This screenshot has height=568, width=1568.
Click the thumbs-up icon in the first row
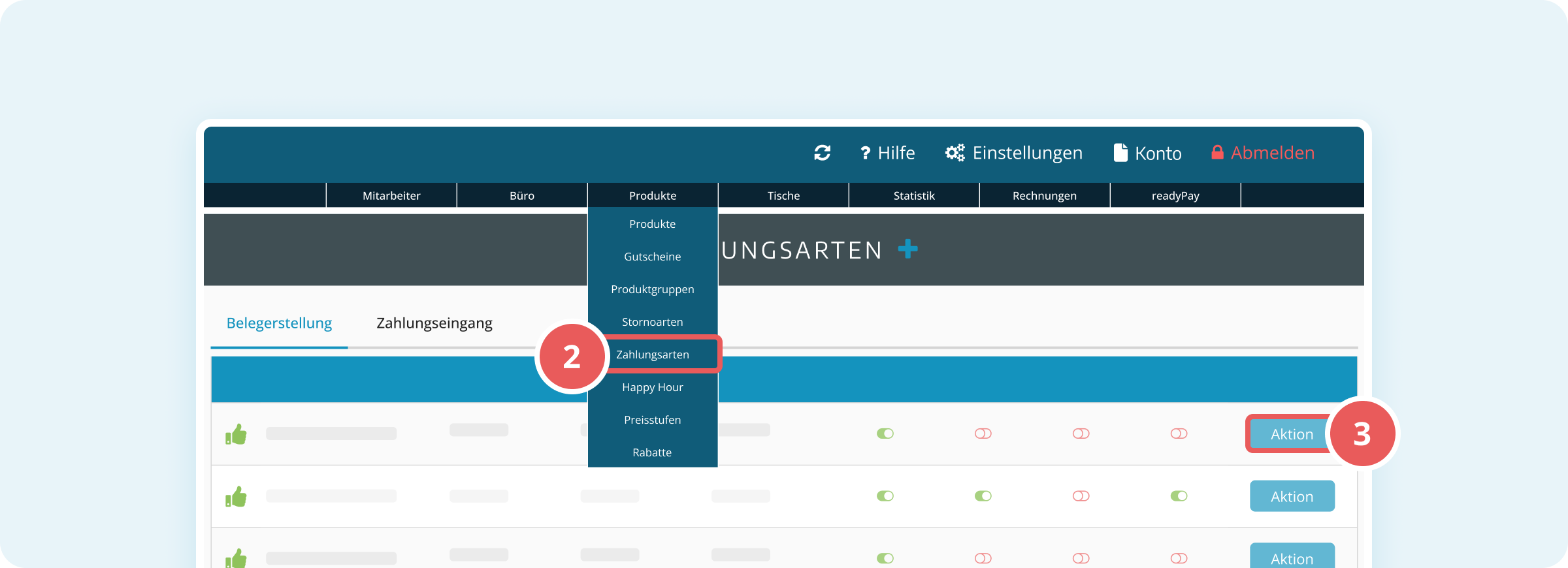pos(236,434)
